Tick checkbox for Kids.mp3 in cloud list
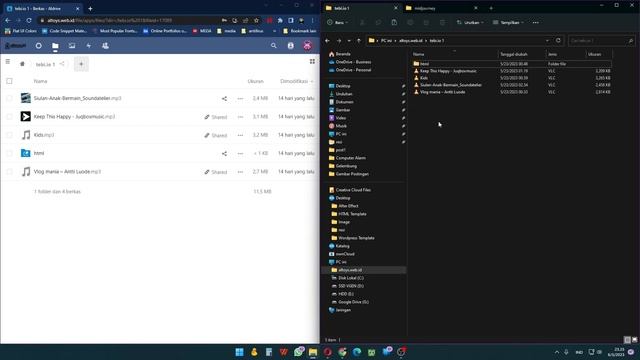 [x=9, y=135]
